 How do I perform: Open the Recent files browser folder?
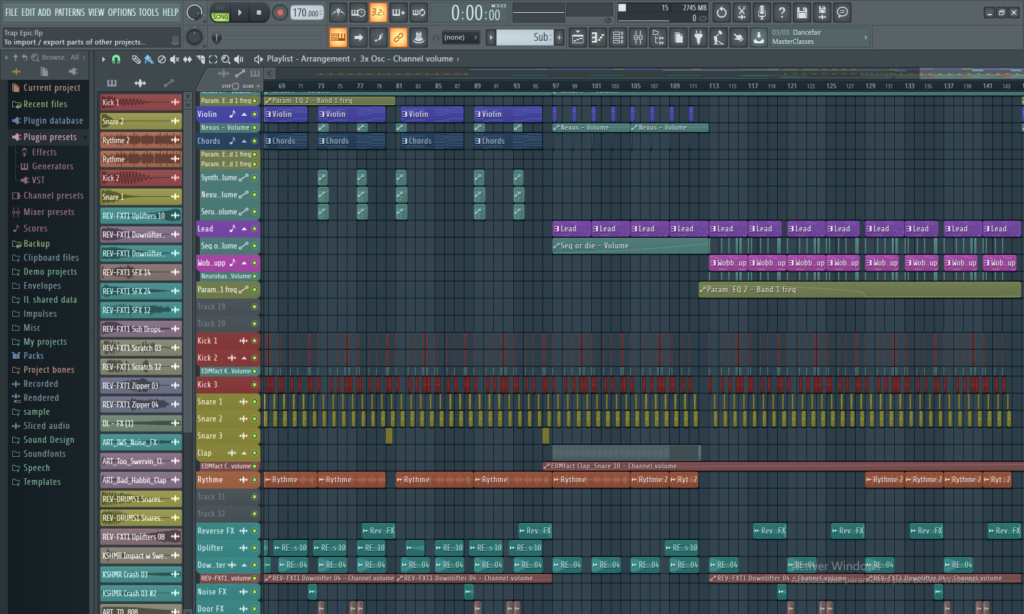click(40, 104)
